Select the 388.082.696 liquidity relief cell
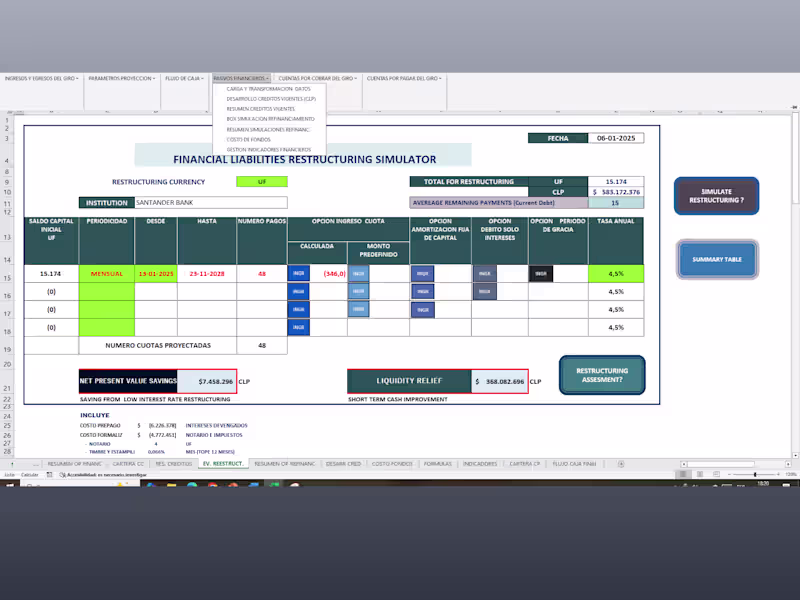This screenshot has width=800, height=600. [x=499, y=381]
